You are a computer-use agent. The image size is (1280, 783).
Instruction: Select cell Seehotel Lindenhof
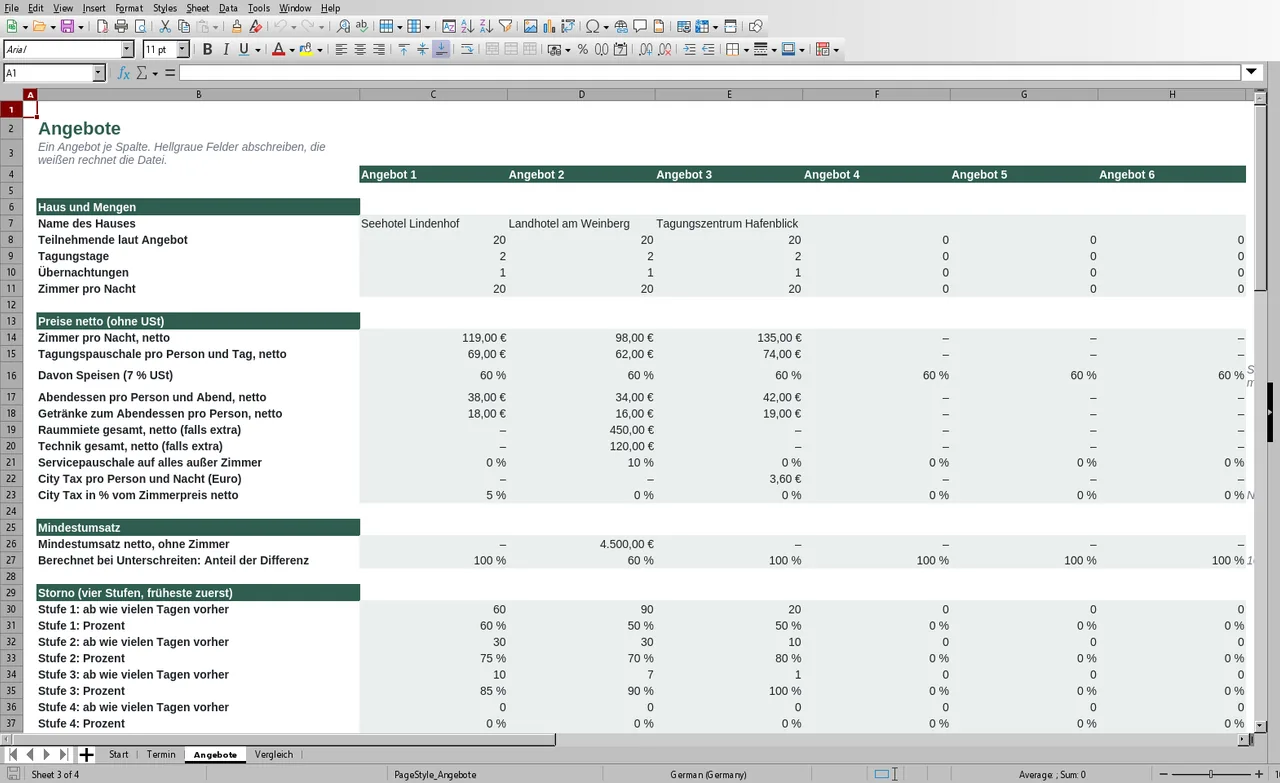point(433,223)
